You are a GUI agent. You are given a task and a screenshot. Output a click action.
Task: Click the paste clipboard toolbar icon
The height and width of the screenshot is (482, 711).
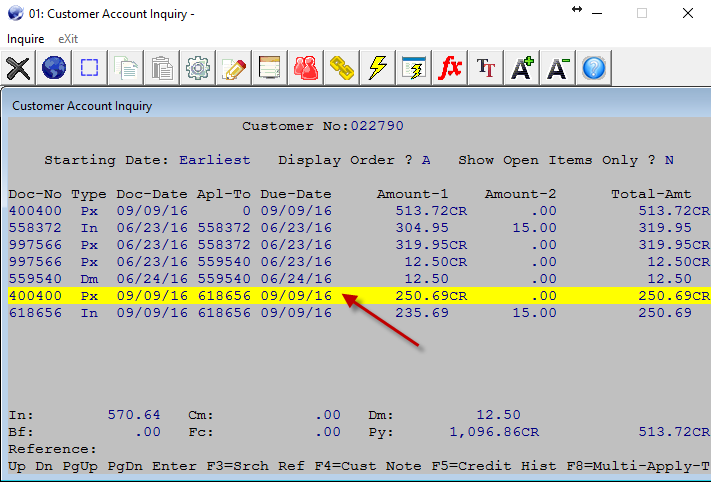(x=161, y=68)
